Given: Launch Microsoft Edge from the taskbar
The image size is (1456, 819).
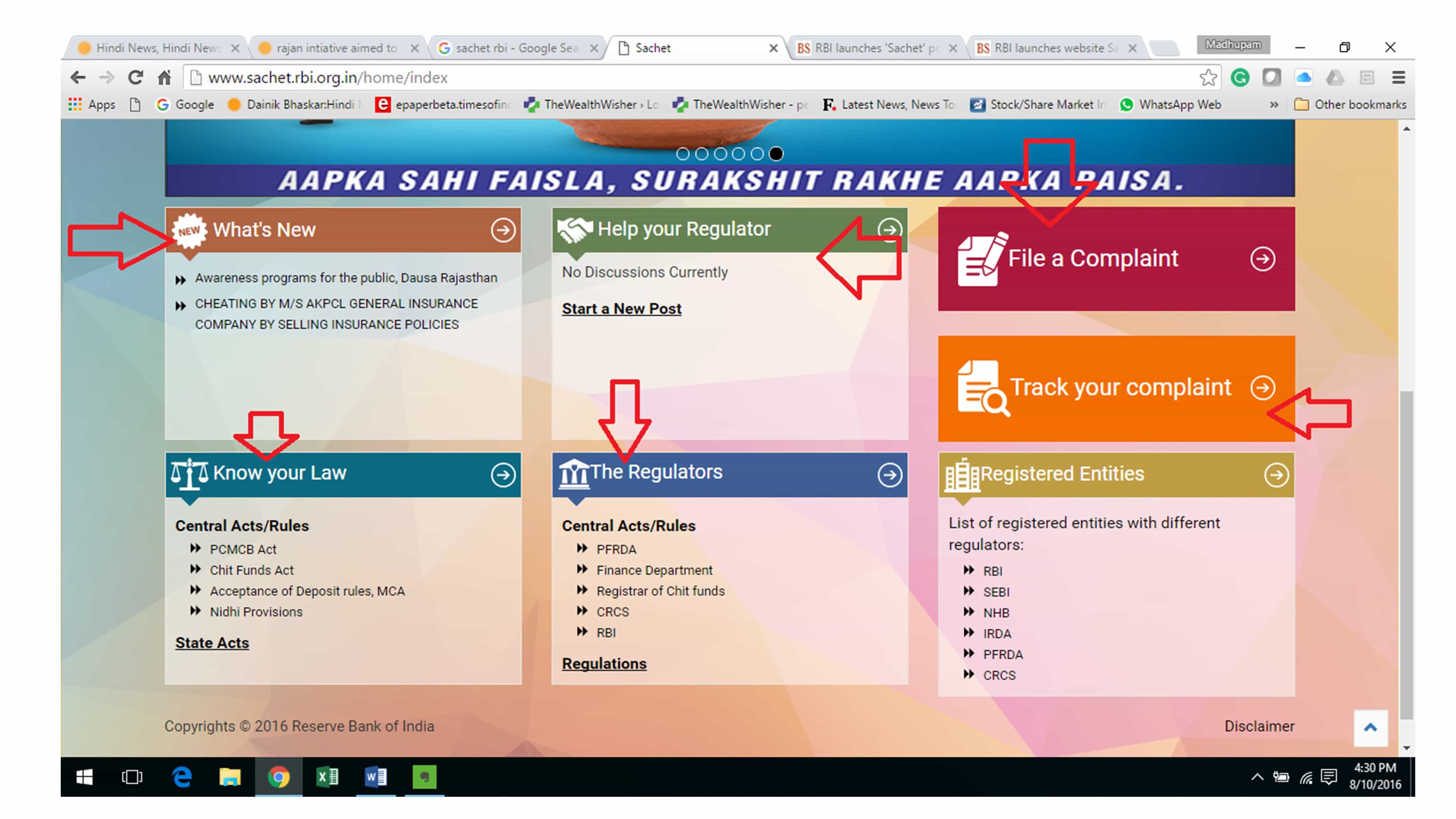Looking at the screenshot, I should coord(181,777).
